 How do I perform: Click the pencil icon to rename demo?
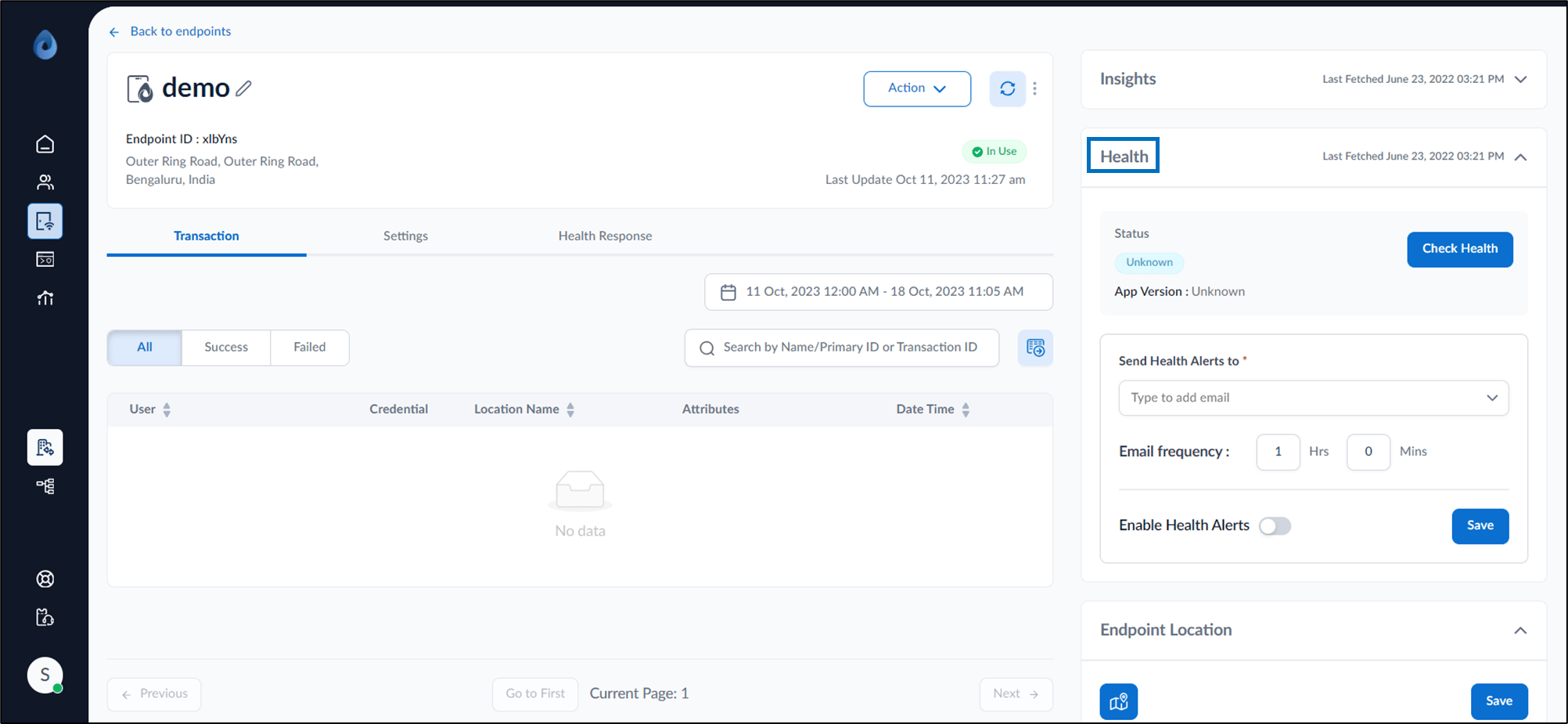244,88
